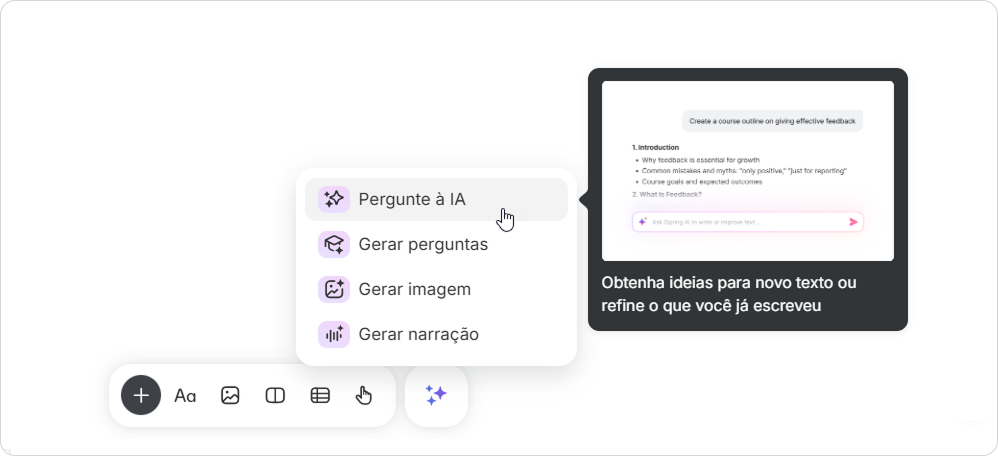Screen dimensions: 998x456
Task: Toggle the AI sparkles button
Action: click(436, 395)
